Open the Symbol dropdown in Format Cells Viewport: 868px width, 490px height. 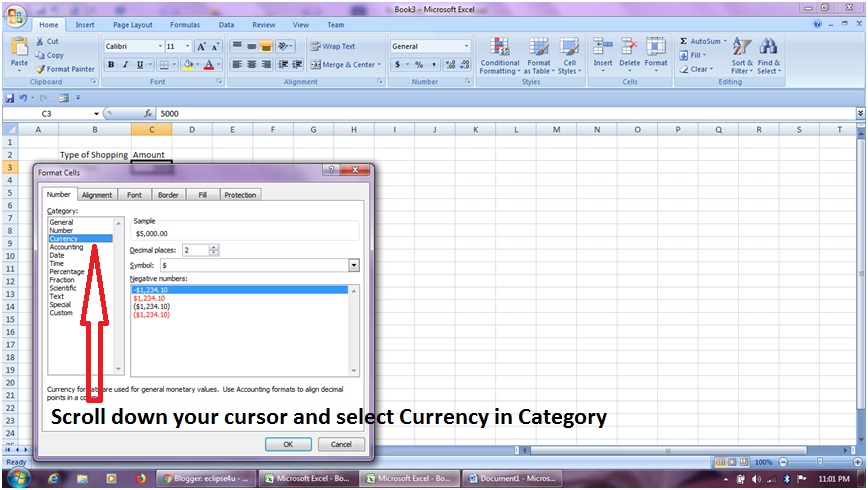click(354, 265)
